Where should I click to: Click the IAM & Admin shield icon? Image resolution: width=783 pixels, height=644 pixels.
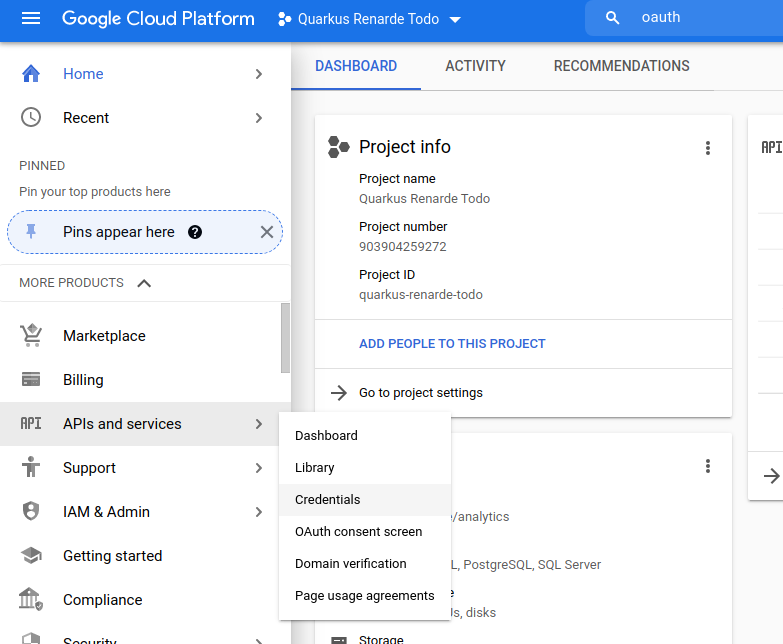point(31,511)
